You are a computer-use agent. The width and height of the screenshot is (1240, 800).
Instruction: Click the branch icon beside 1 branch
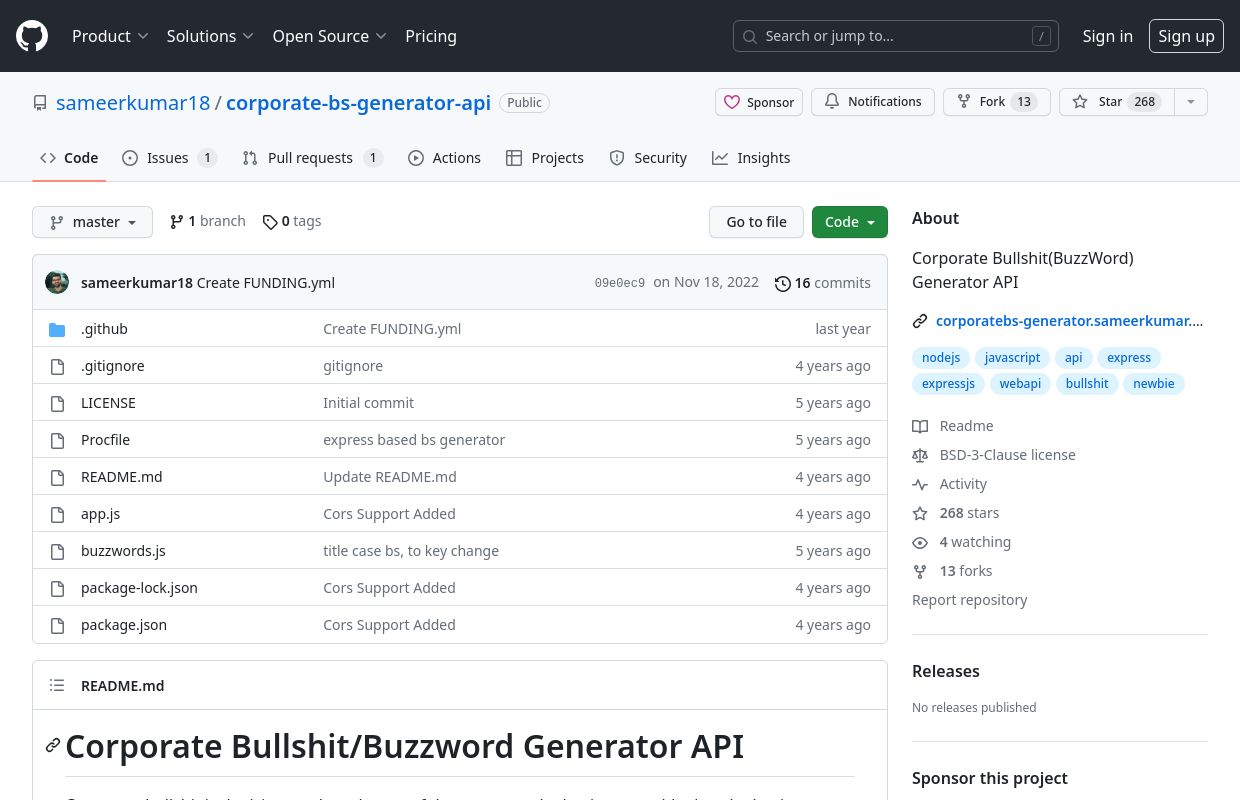(177, 222)
